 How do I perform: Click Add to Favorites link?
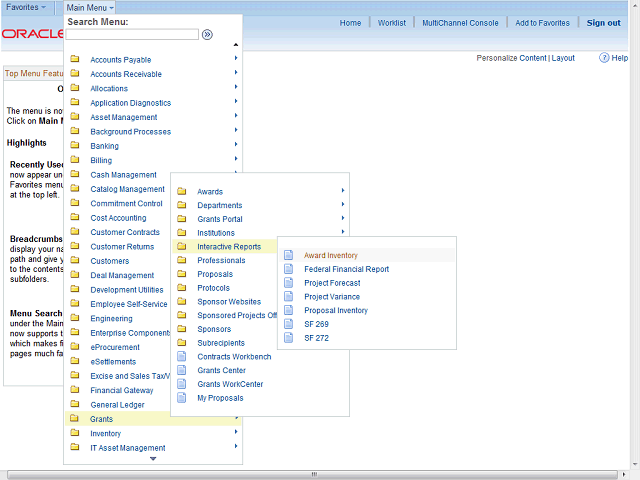(x=542, y=23)
